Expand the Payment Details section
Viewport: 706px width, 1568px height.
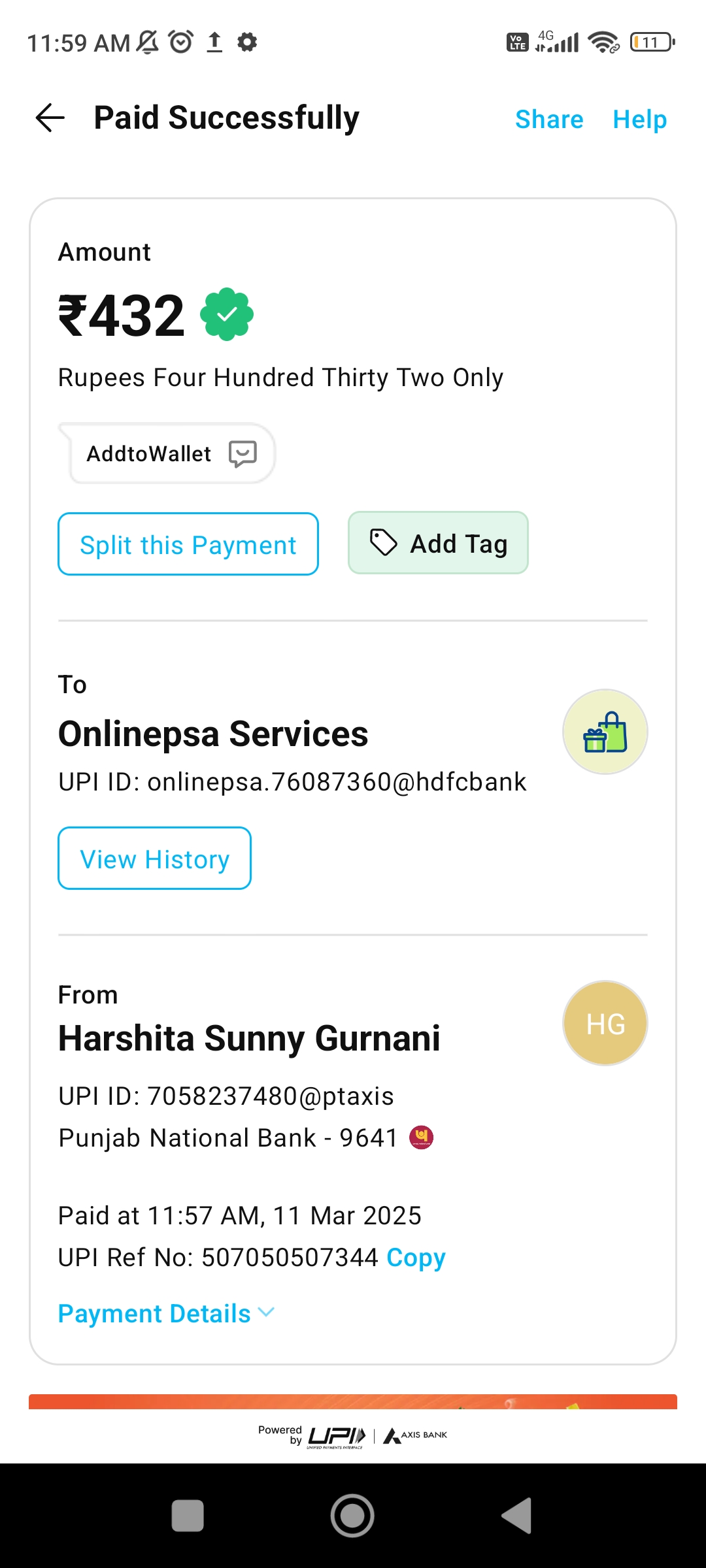pos(166,1314)
